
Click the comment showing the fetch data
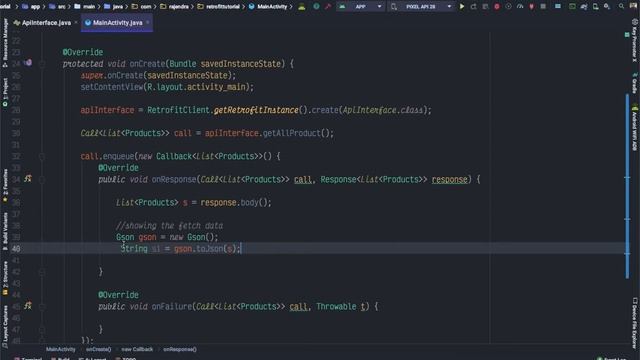click(169, 226)
